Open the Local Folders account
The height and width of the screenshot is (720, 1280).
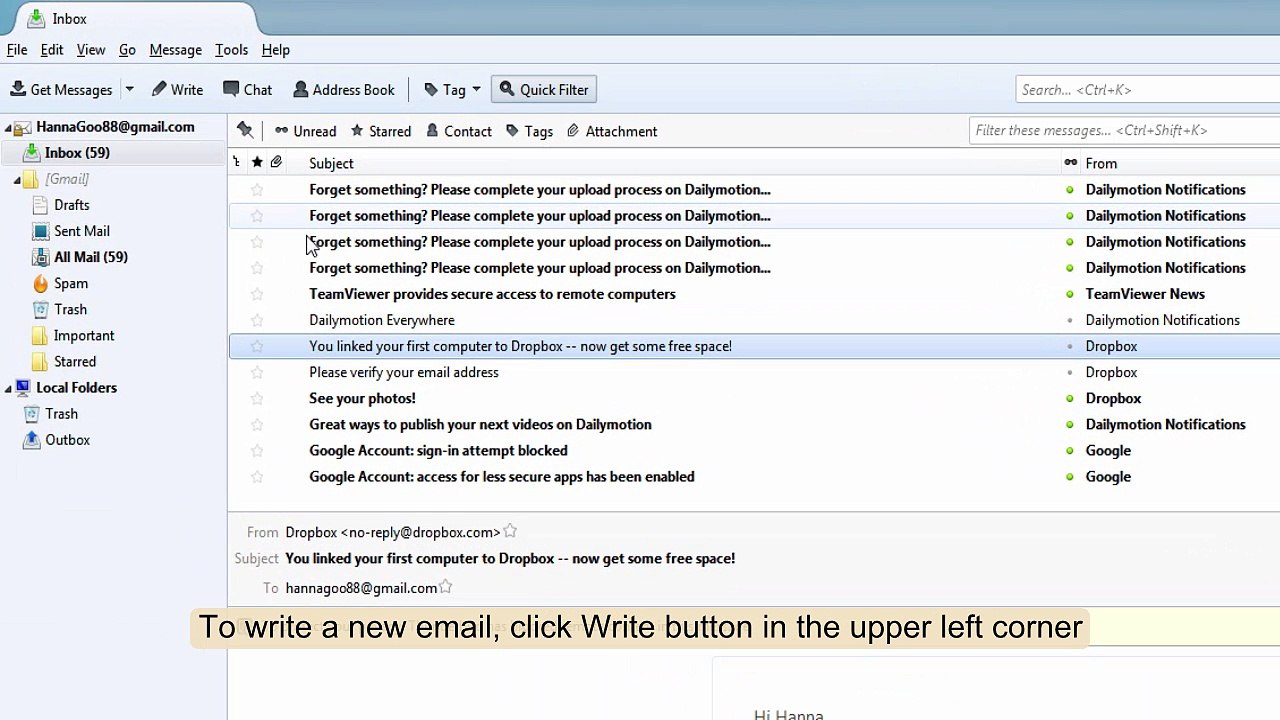76,387
